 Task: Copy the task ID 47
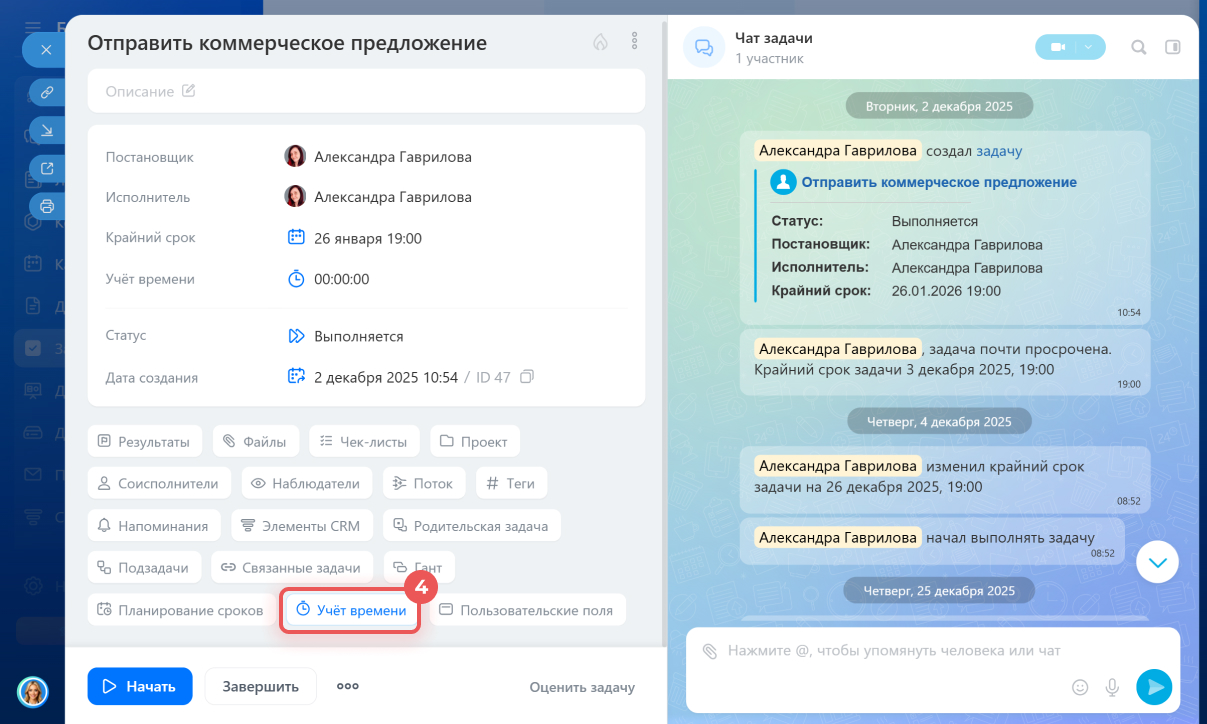point(528,377)
